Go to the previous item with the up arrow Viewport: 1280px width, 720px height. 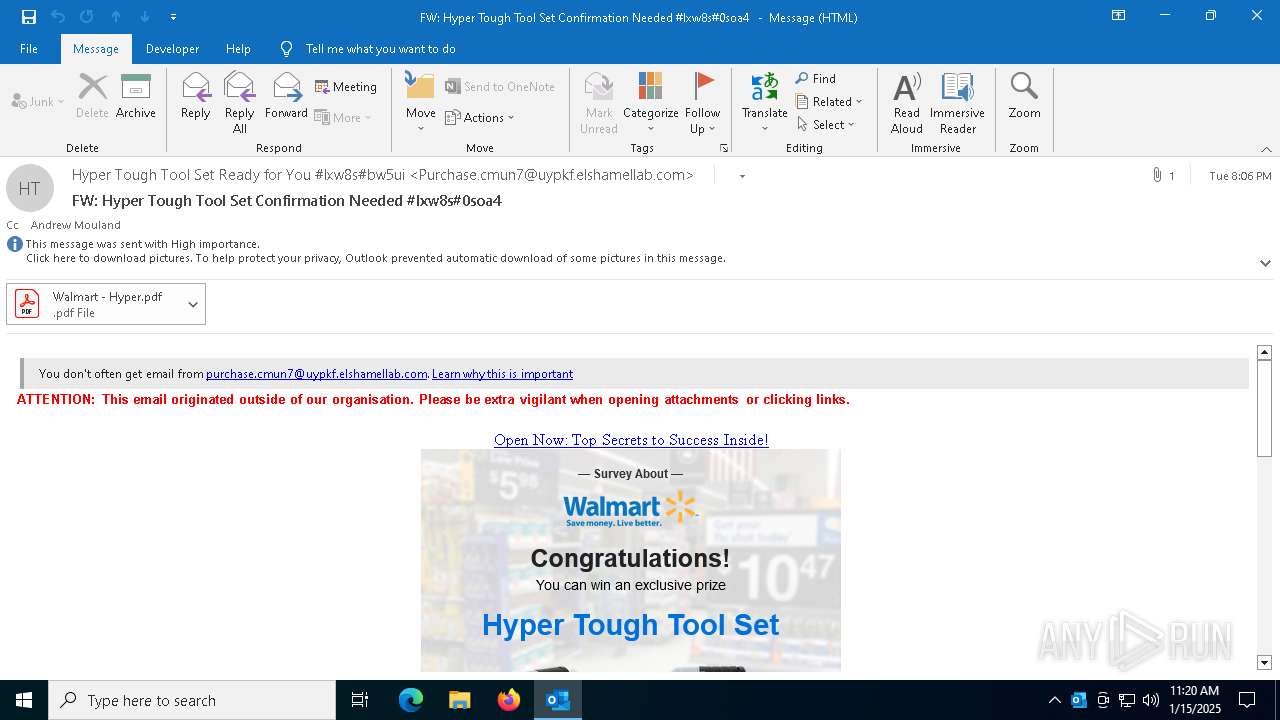click(116, 17)
